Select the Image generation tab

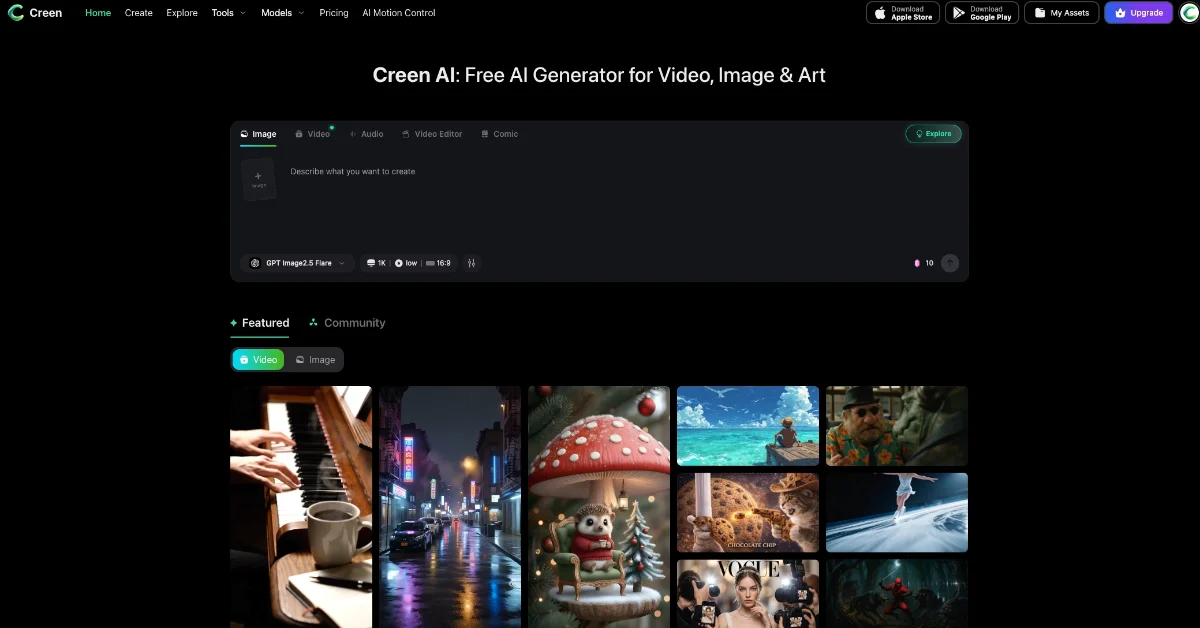coord(258,134)
